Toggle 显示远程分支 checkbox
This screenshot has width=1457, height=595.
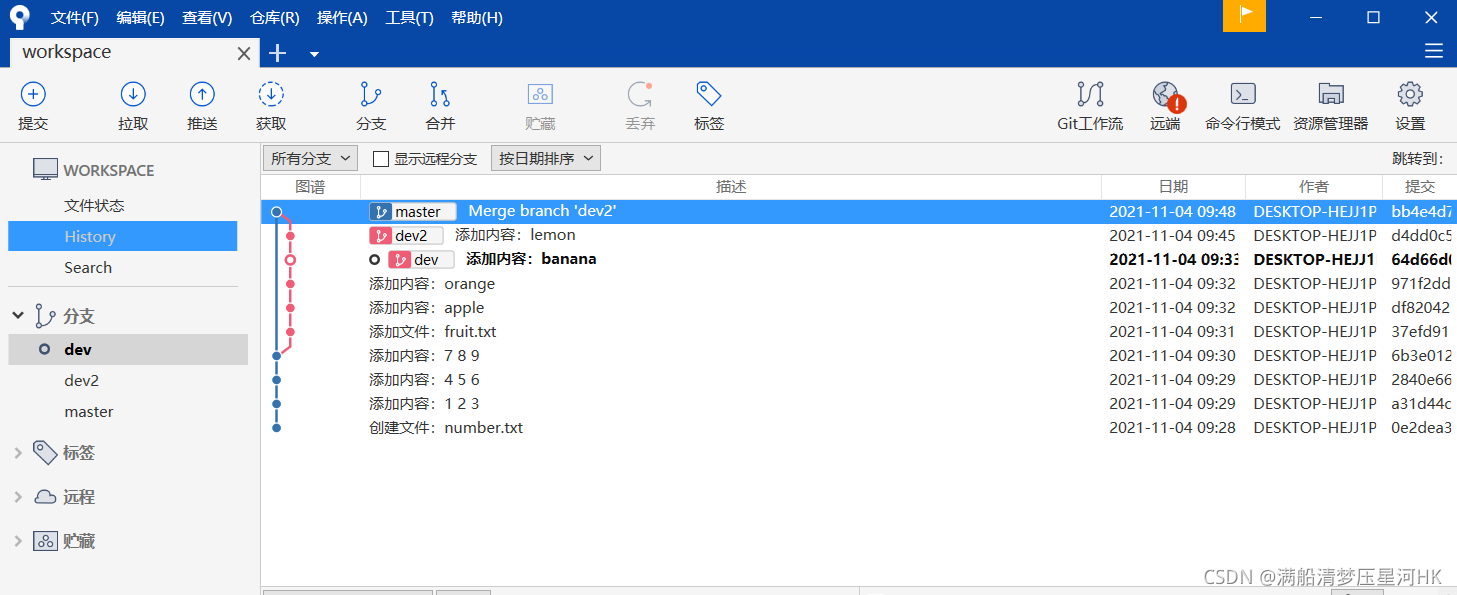380,158
